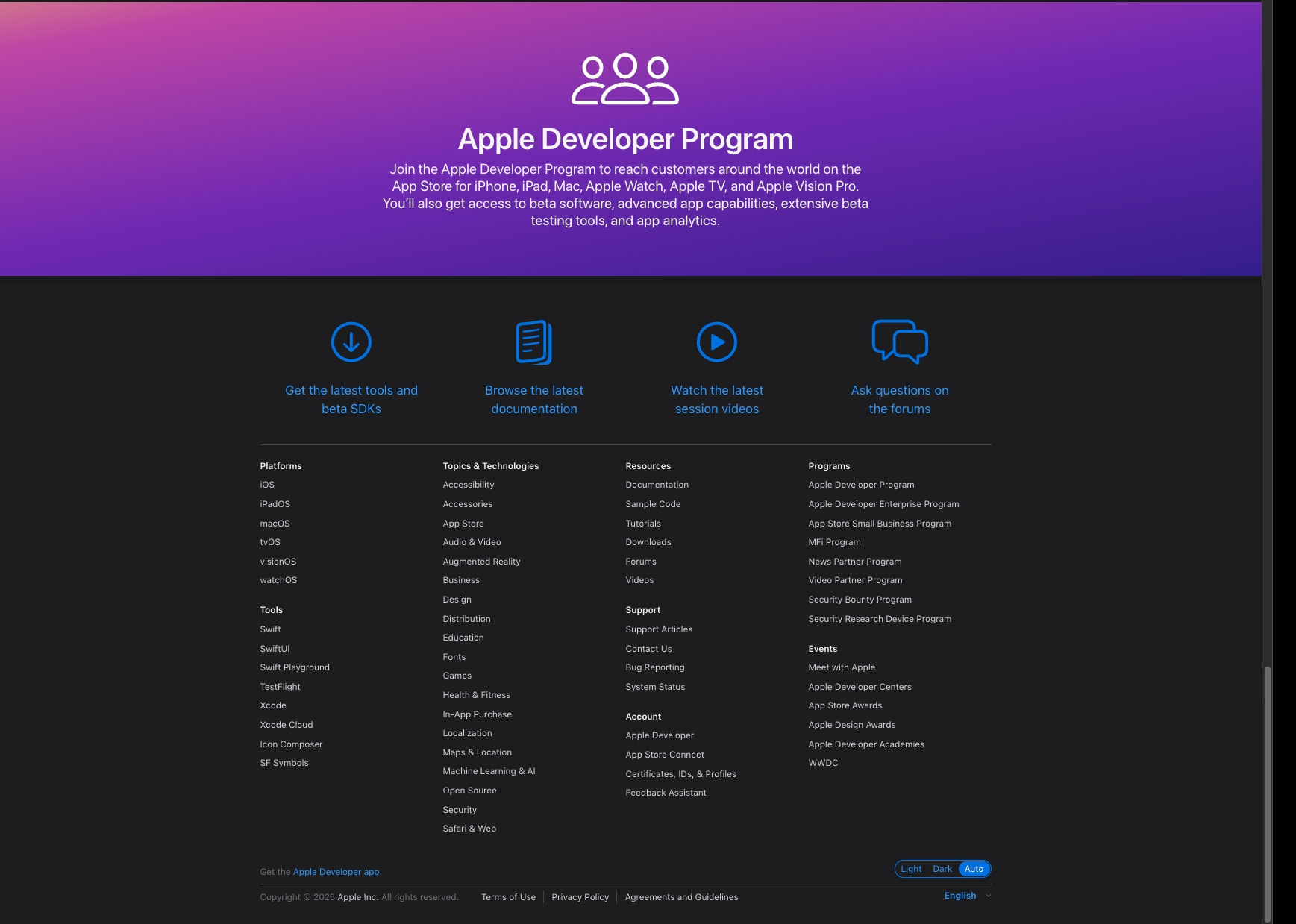Click the Apple Inc. footer link

coord(357,897)
